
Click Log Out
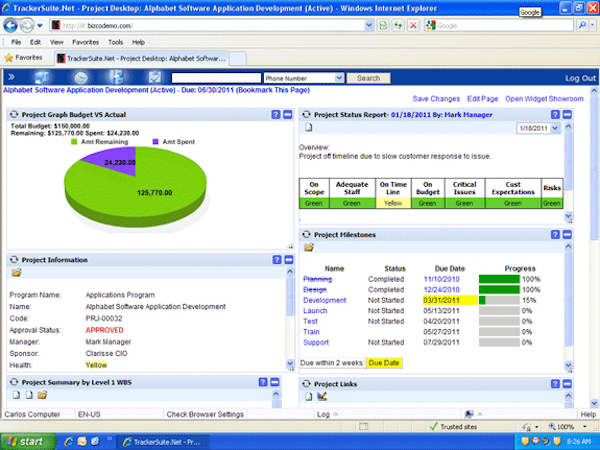580,78
